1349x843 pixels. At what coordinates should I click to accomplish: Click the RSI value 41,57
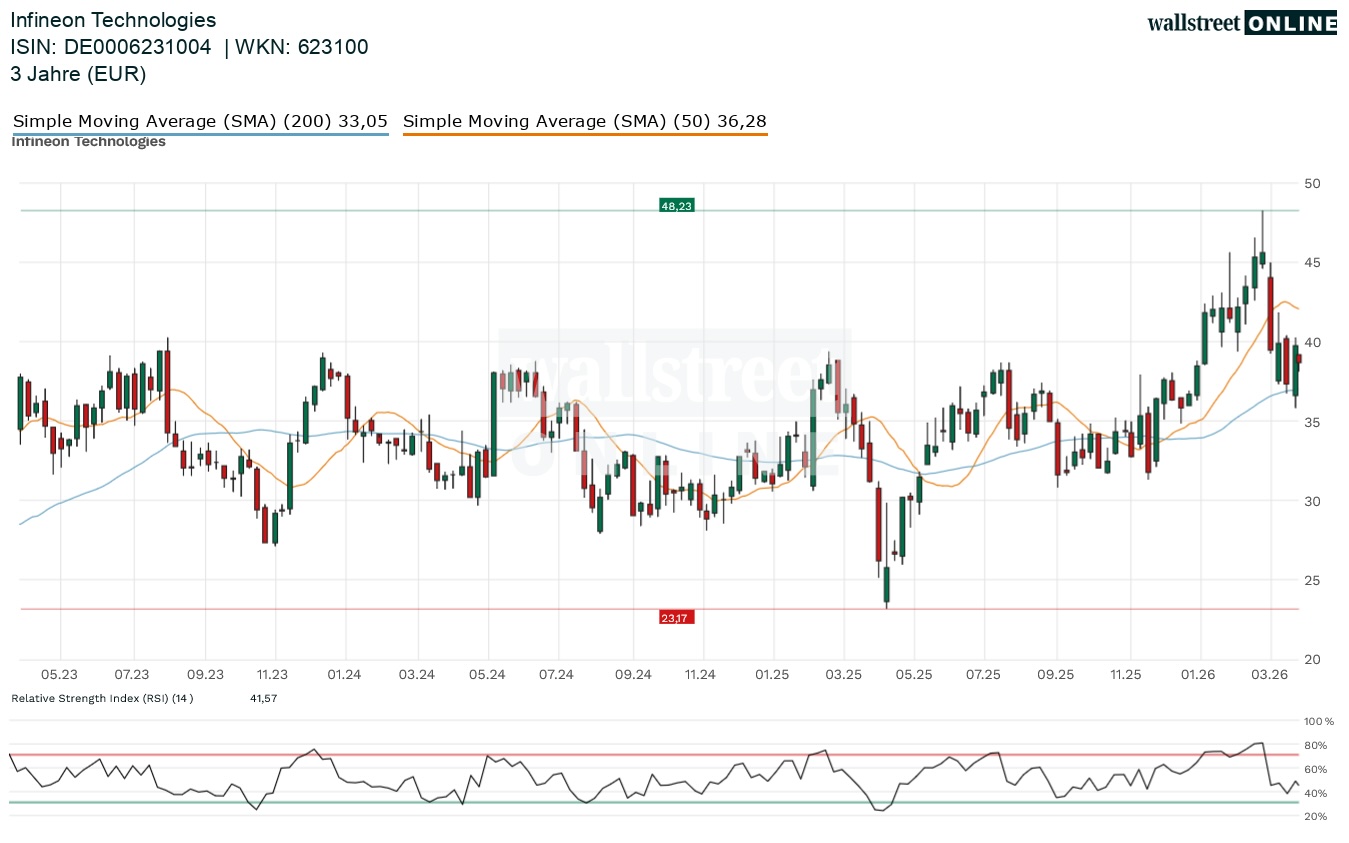click(x=263, y=698)
